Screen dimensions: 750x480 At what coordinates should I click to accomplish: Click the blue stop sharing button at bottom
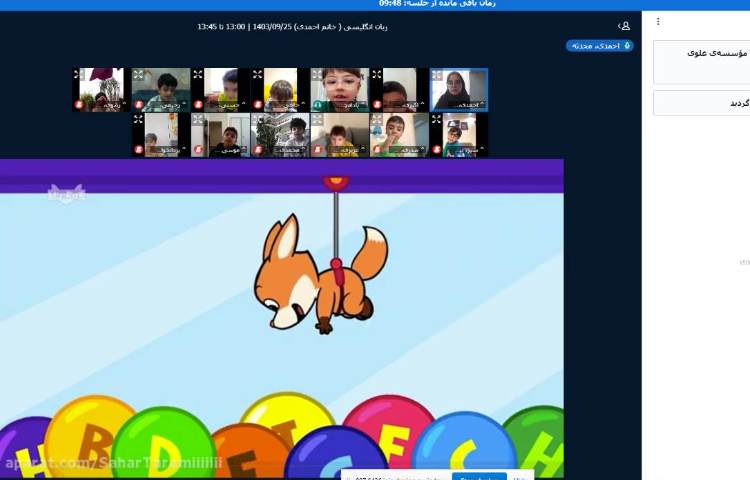pos(479,477)
